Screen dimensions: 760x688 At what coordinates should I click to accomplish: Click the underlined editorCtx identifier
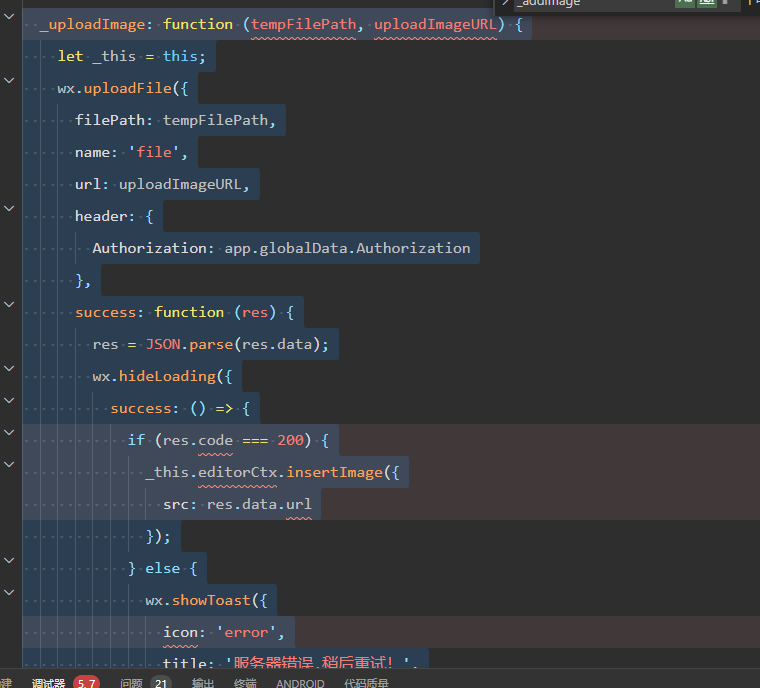click(x=238, y=472)
